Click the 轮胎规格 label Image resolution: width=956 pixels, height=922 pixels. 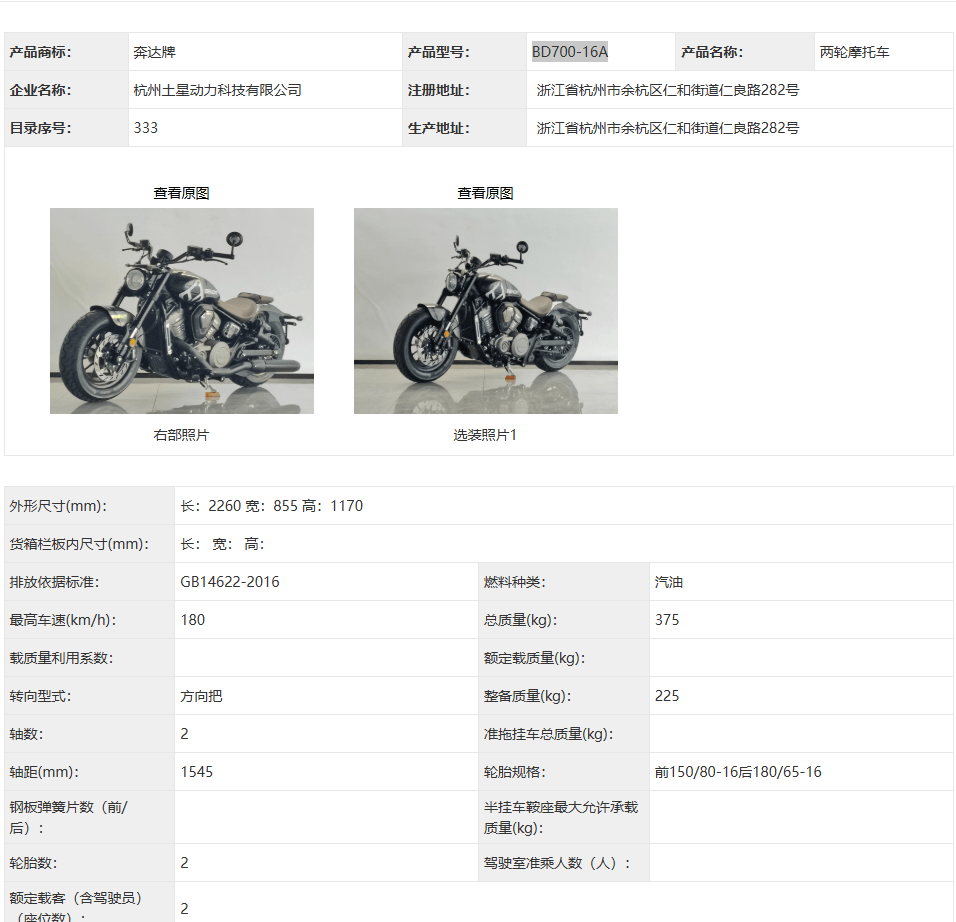515,772
